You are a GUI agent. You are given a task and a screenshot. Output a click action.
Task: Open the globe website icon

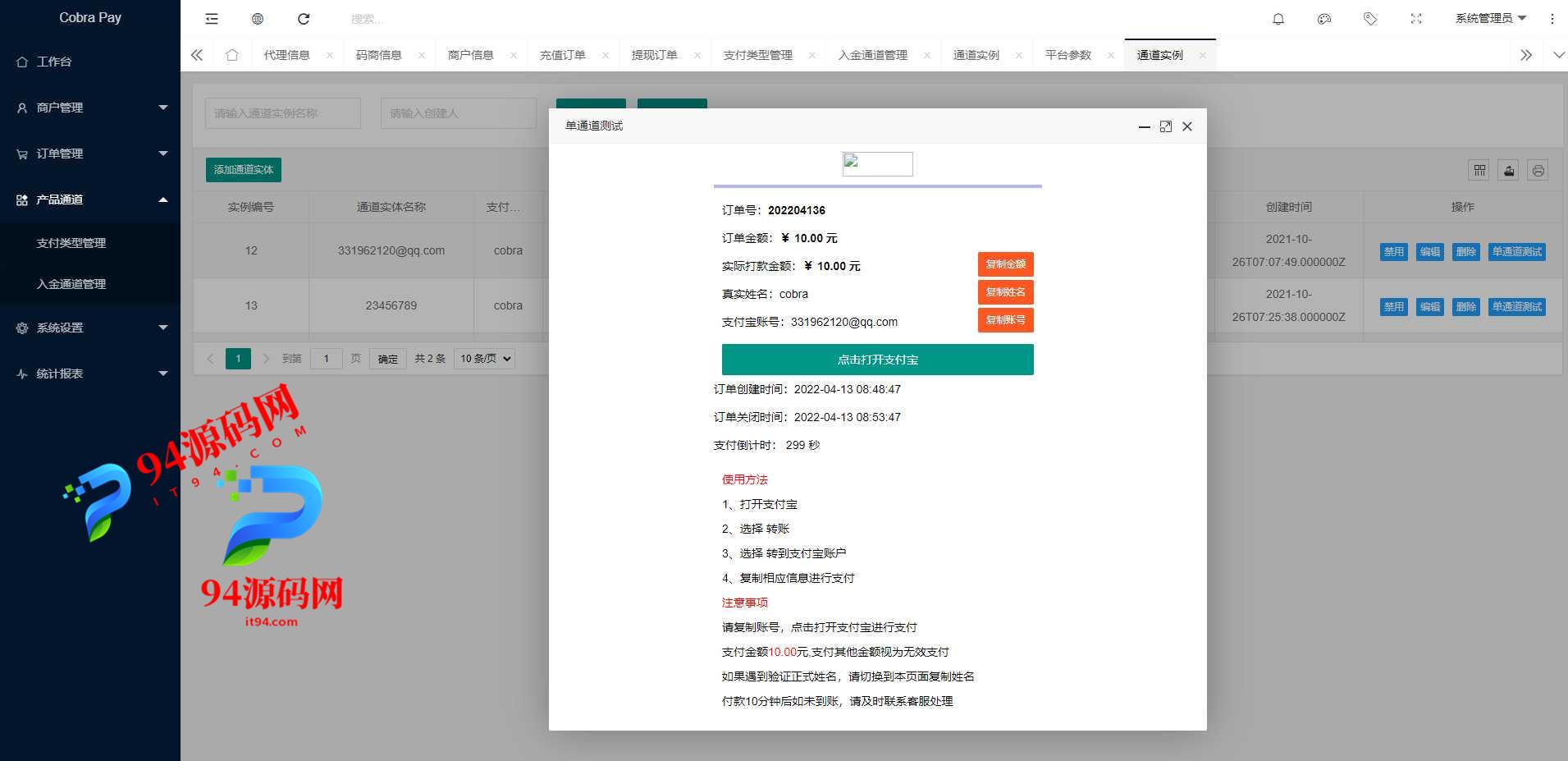258,18
